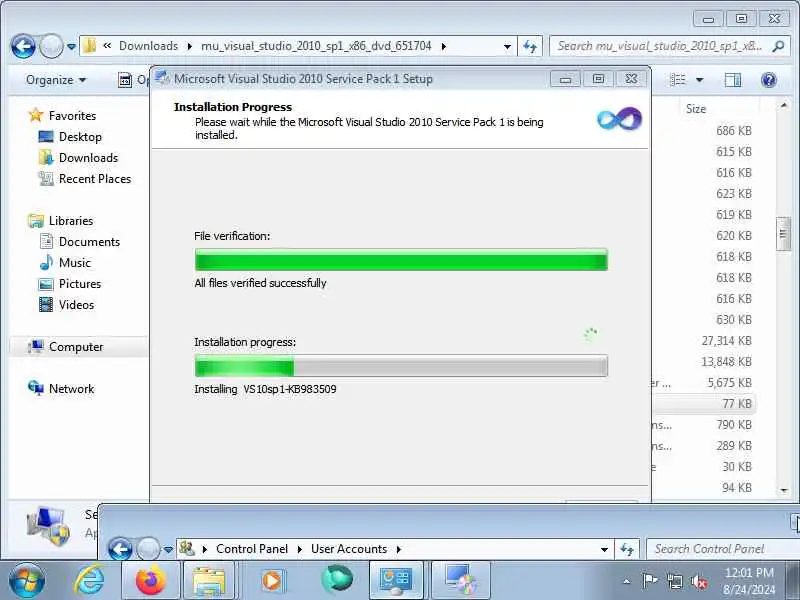Click the change view icon in explorer toolbar

click(678, 80)
